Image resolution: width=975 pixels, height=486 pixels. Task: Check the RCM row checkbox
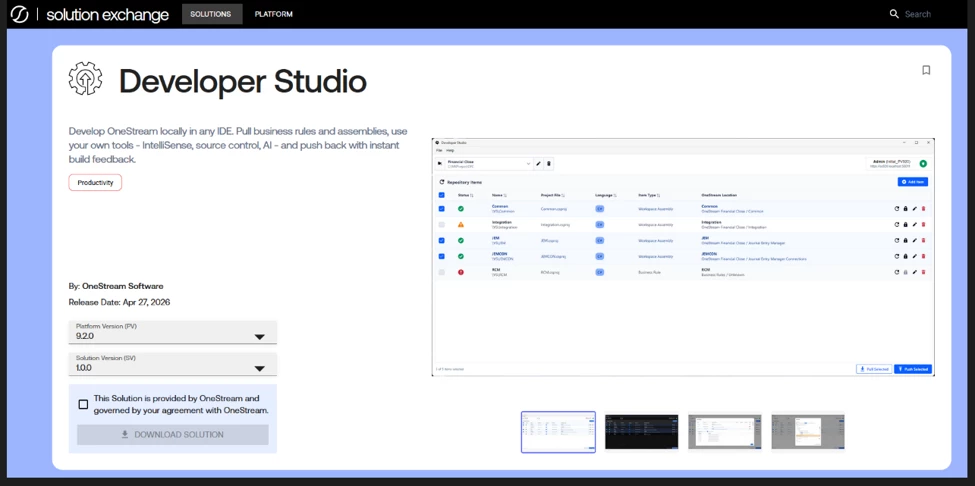click(x=441, y=272)
